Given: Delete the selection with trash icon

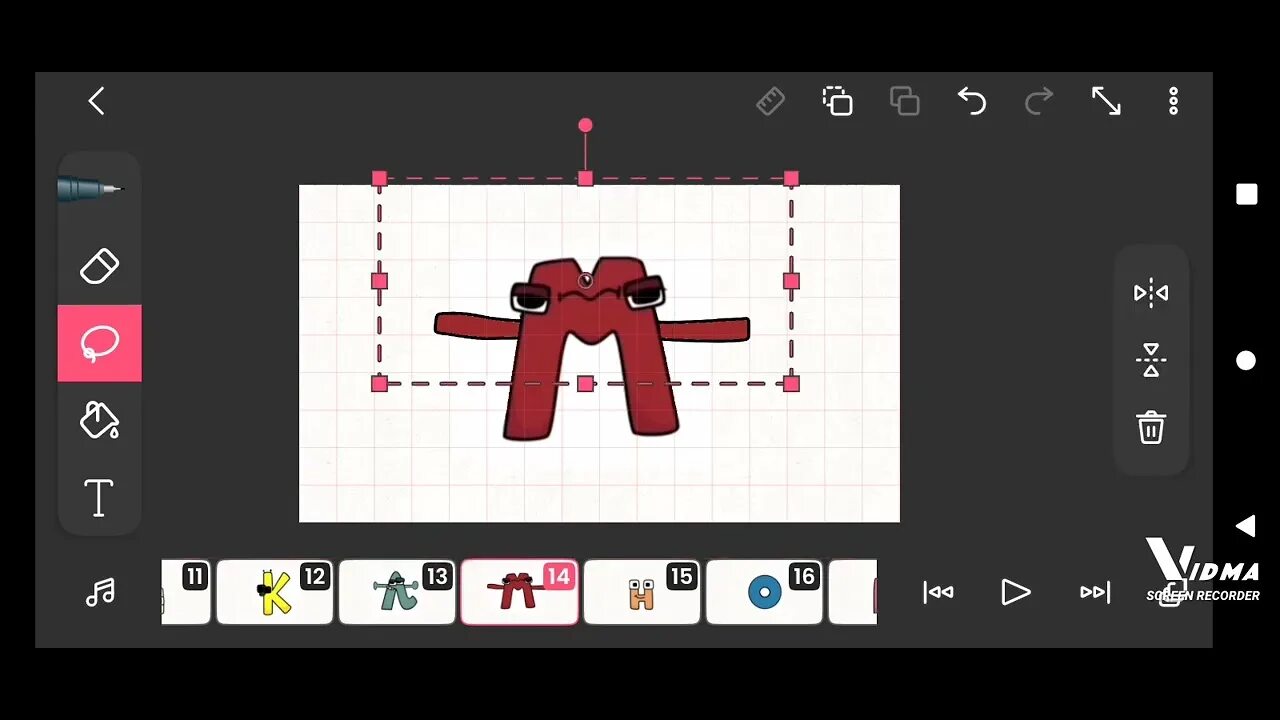Looking at the screenshot, I should pyautogui.click(x=1151, y=427).
